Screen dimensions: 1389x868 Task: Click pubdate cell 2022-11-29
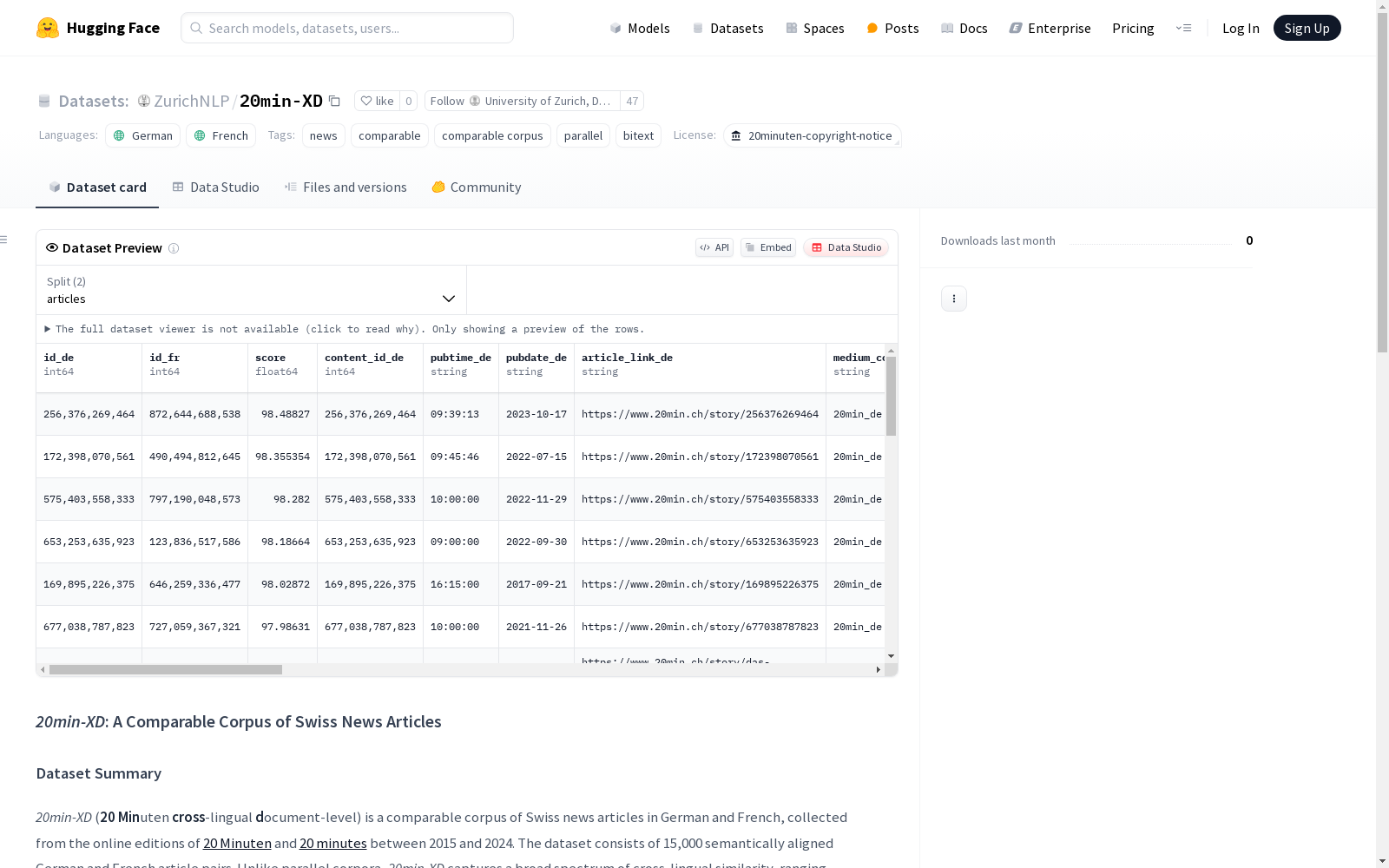[537, 499]
